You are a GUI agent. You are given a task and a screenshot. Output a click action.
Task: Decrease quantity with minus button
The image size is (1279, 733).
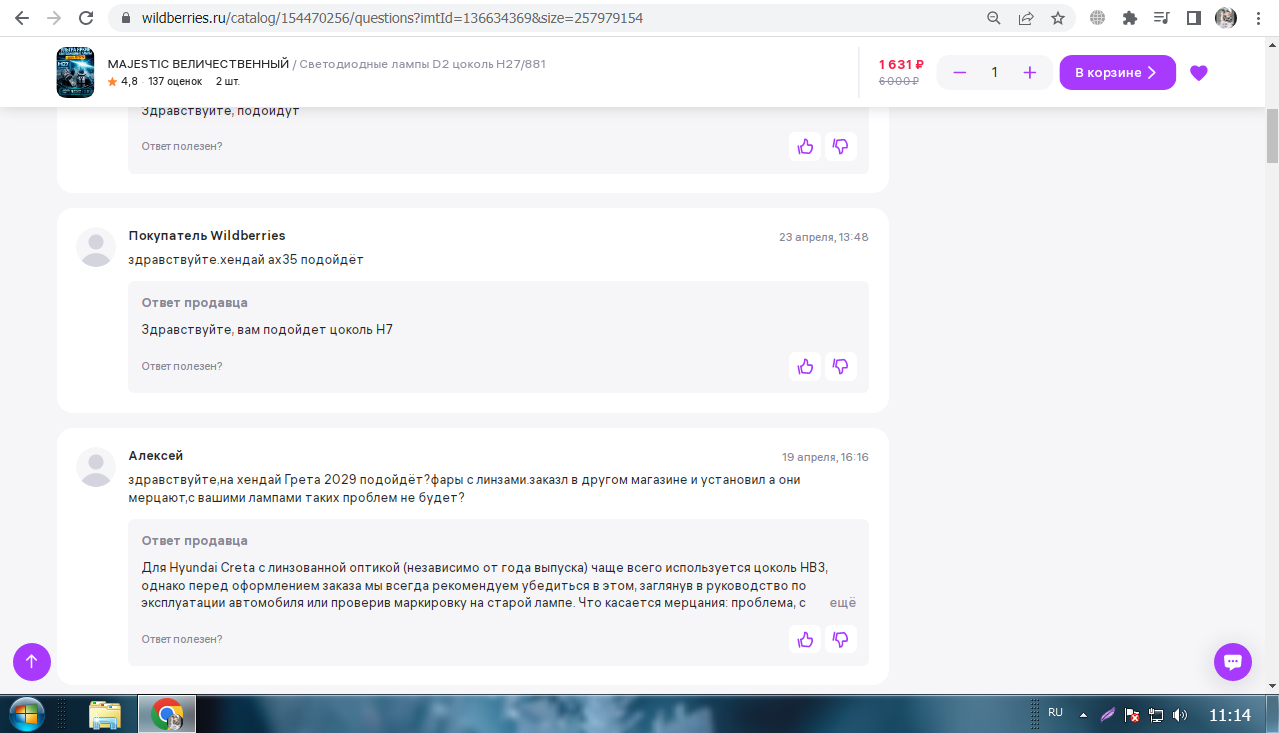[960, 72]
